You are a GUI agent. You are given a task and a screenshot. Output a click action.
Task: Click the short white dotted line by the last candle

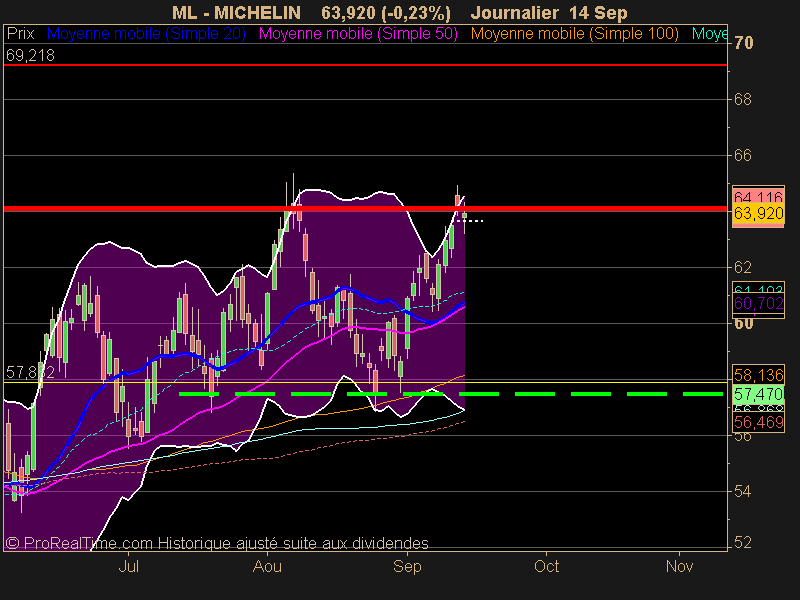click(470, 221)
